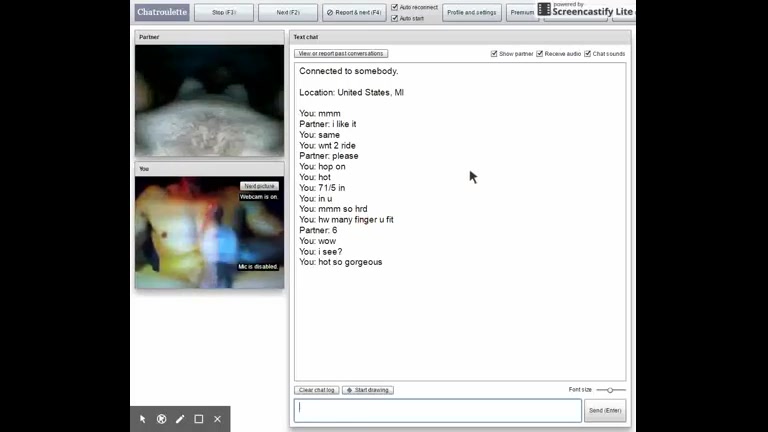
Task: Stop the chat with Stop (F3)
Action: [x=224, y=12]
